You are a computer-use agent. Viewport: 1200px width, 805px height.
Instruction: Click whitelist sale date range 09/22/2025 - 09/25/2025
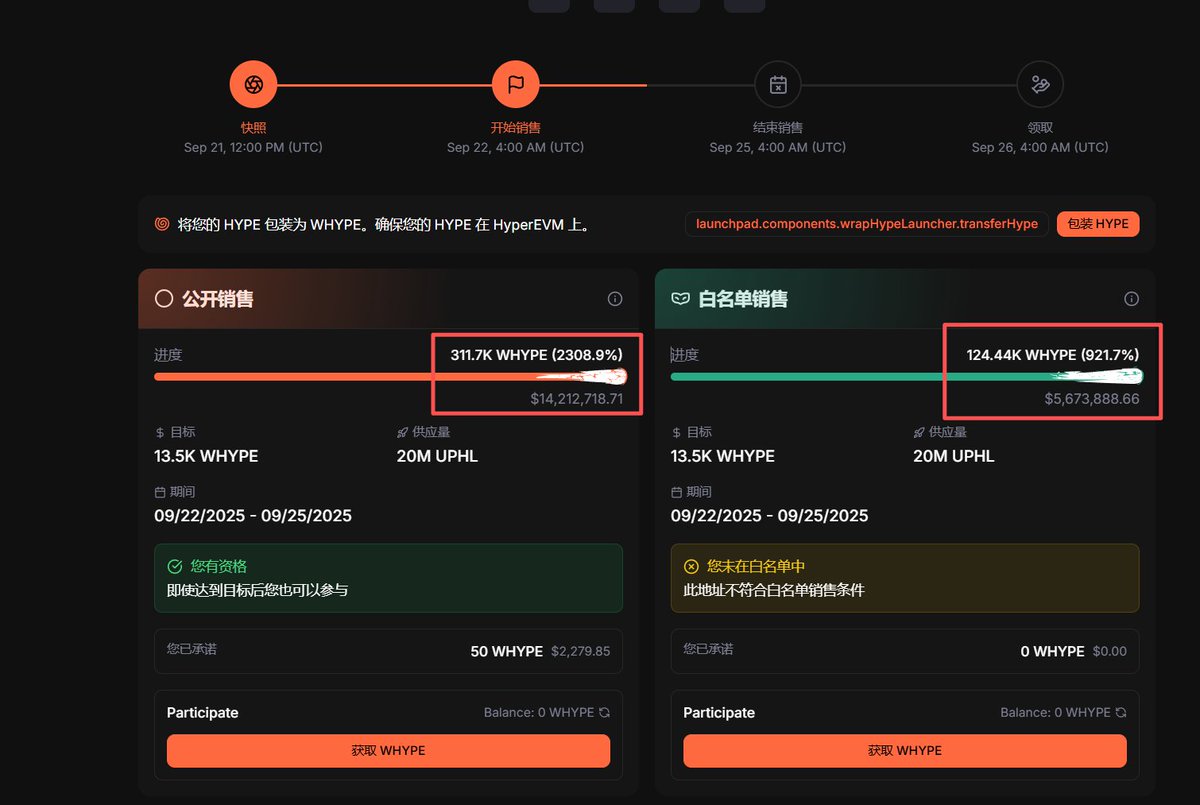tap(770, 516)
